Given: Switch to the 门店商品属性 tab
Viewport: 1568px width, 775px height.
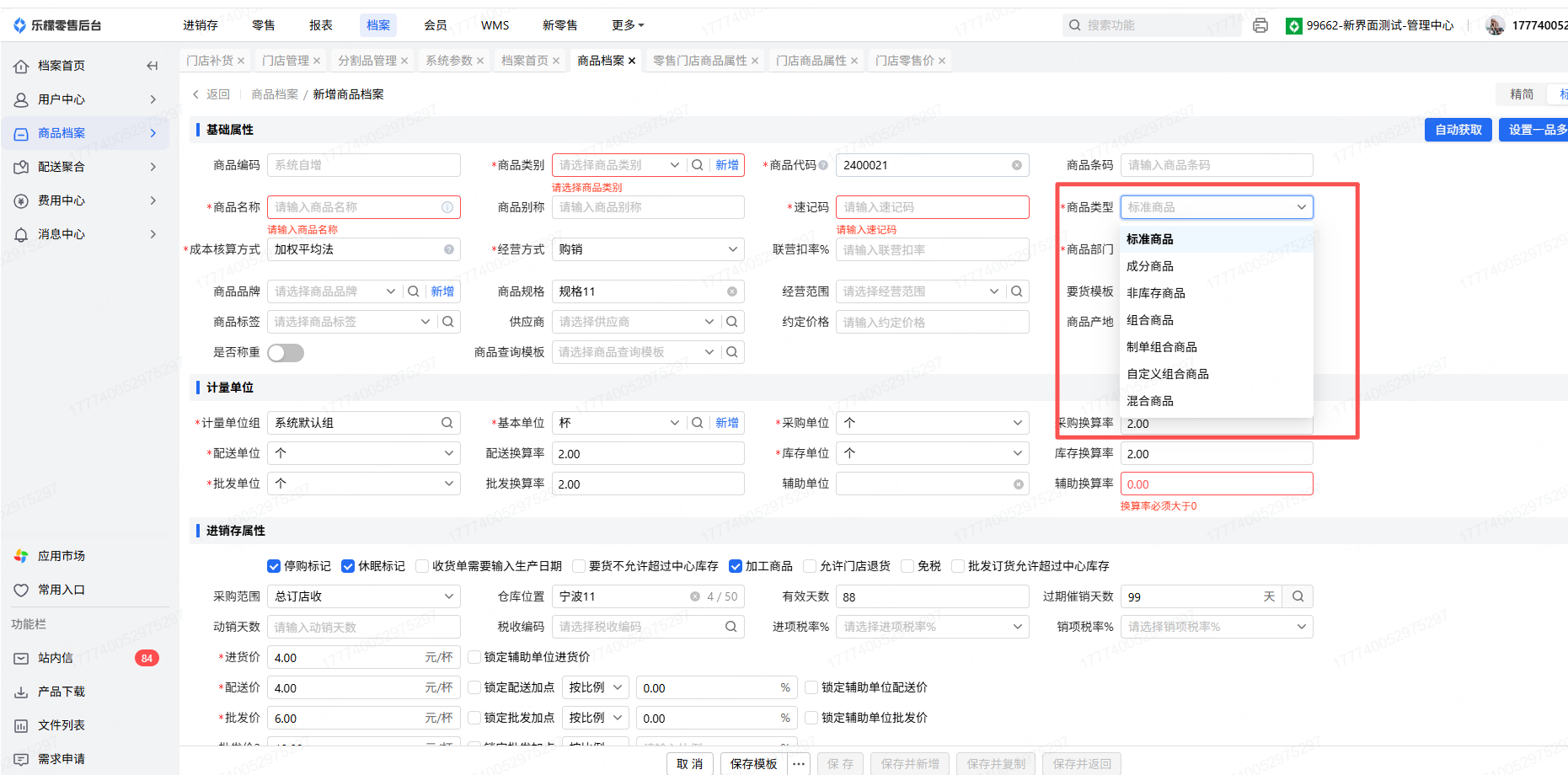Looking at the screenshot, I should (x=811, y=61).
